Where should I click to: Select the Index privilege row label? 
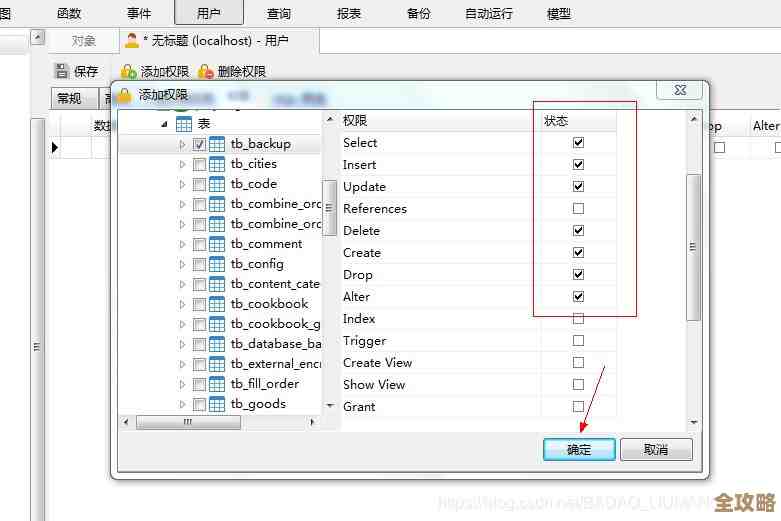tap(359, 319)
